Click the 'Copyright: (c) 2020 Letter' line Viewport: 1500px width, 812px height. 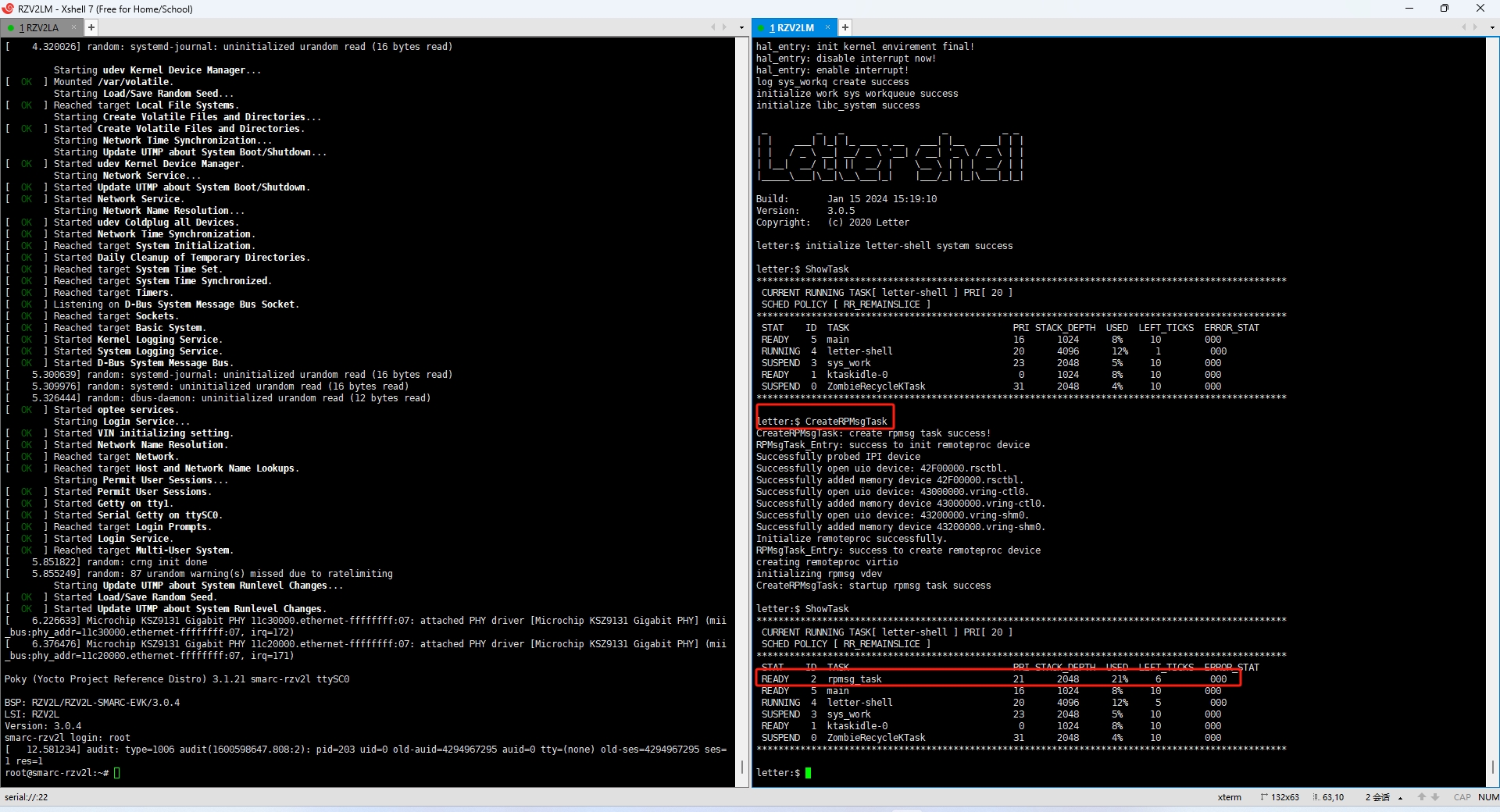(833, 223)
